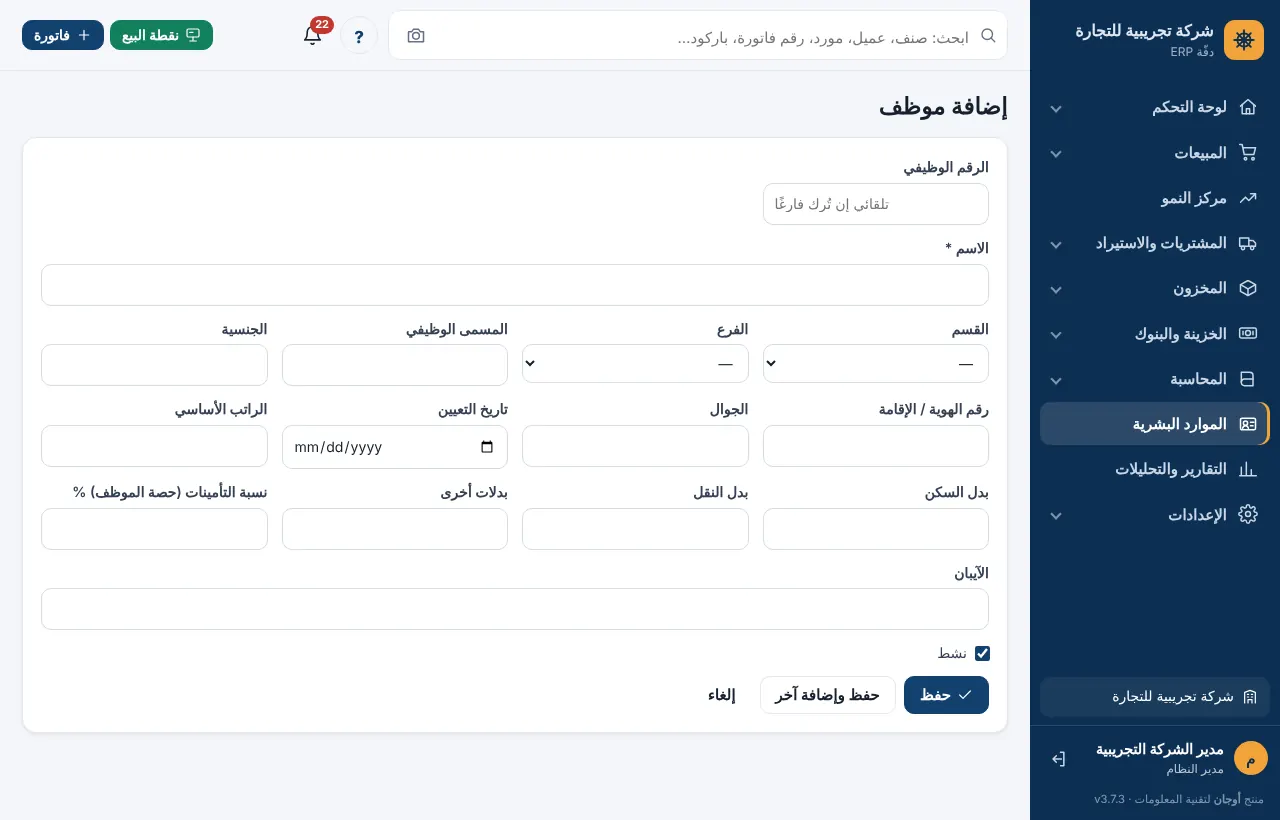Click the الراتب الأساسي salary field

click(154, 446)
